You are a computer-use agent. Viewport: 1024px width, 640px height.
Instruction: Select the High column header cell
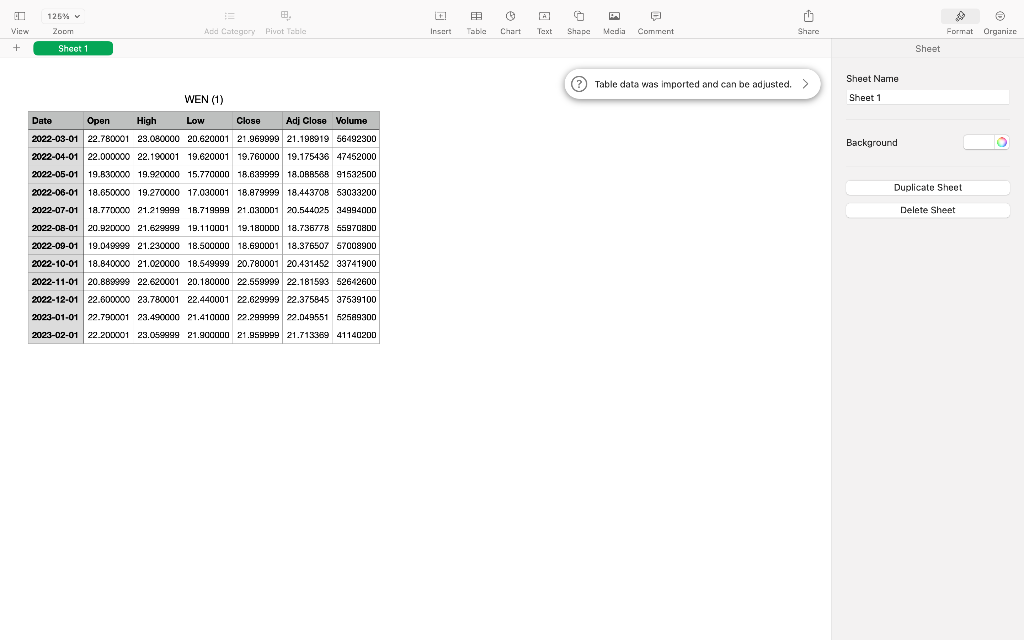(x=158, y=121)
